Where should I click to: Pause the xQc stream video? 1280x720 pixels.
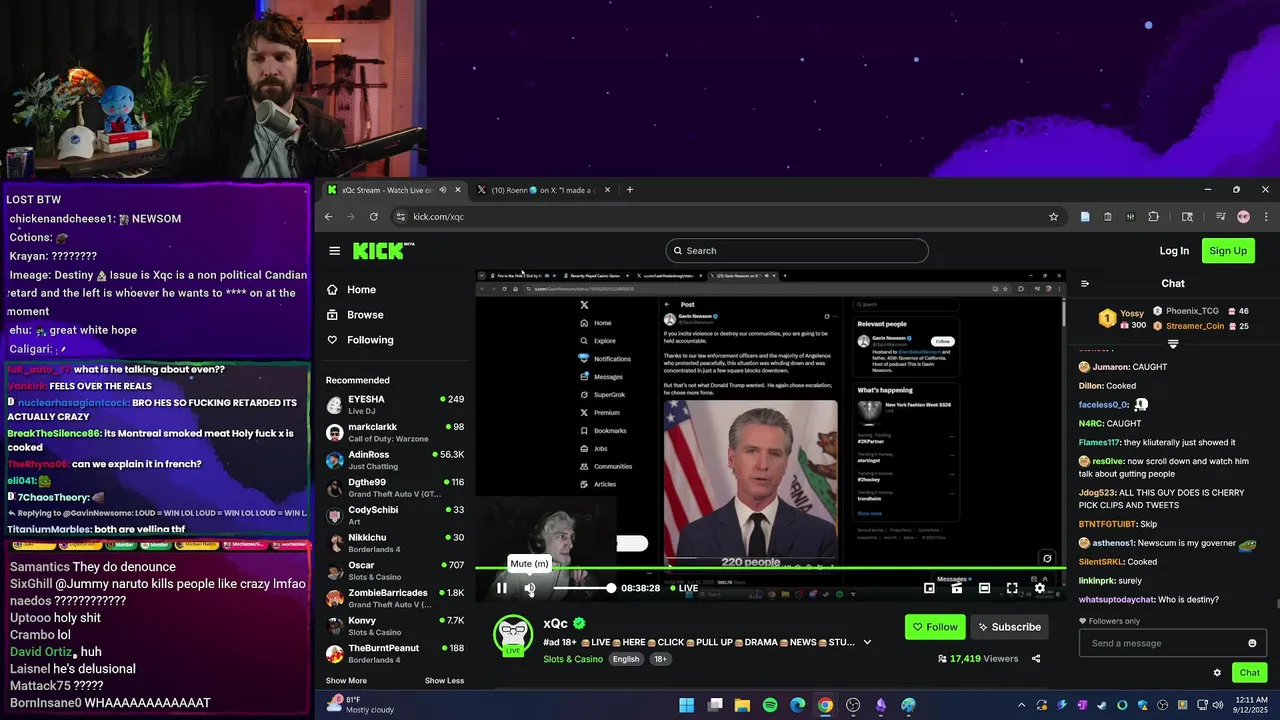coord(502,588)
